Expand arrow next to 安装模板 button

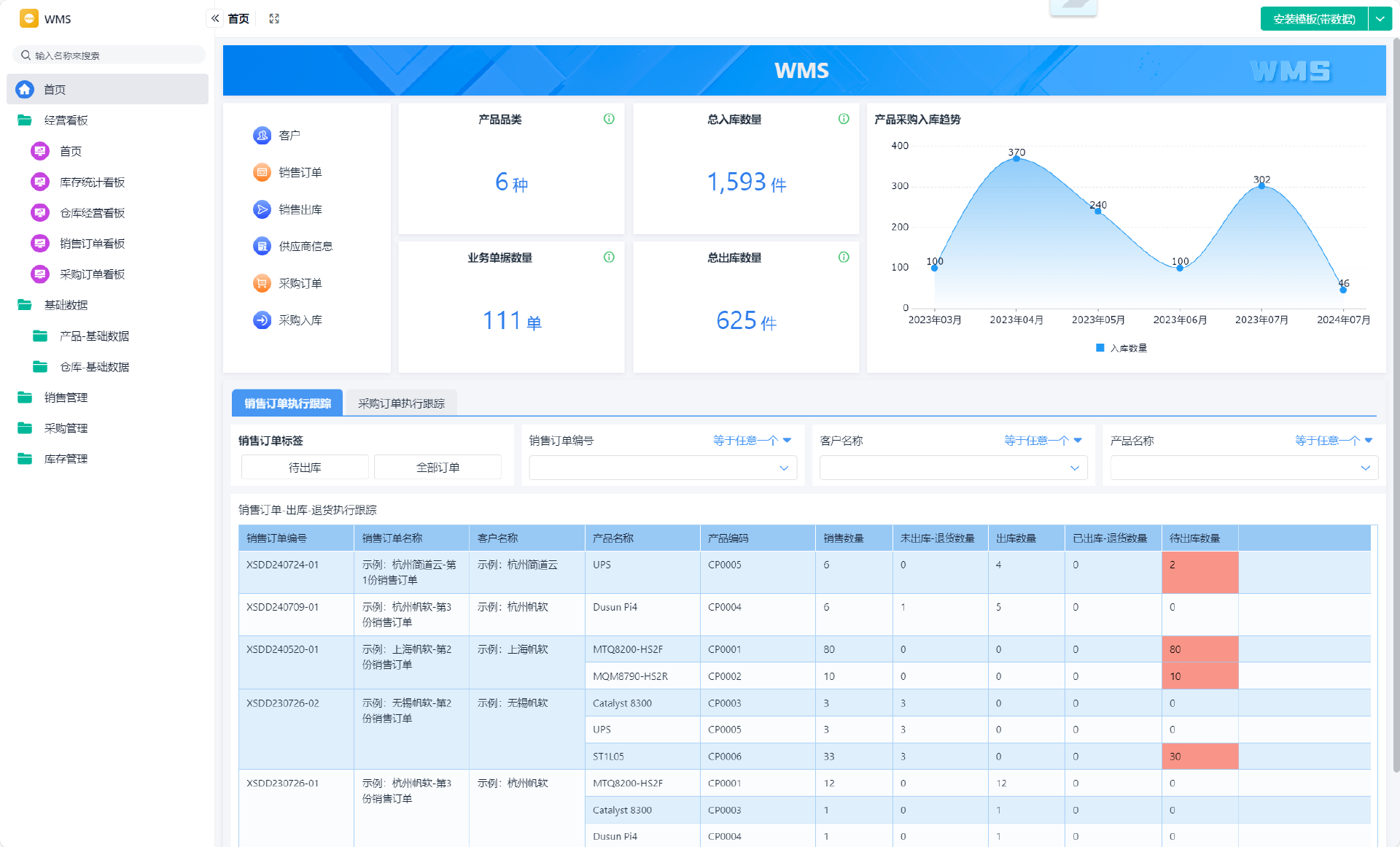[x=1380, y=19]
